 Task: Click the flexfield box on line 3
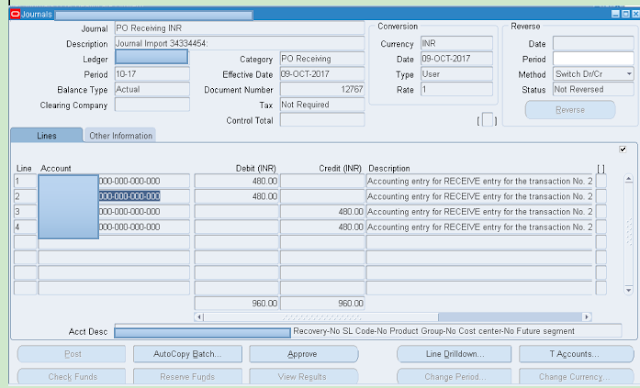[x=601, y=212]
